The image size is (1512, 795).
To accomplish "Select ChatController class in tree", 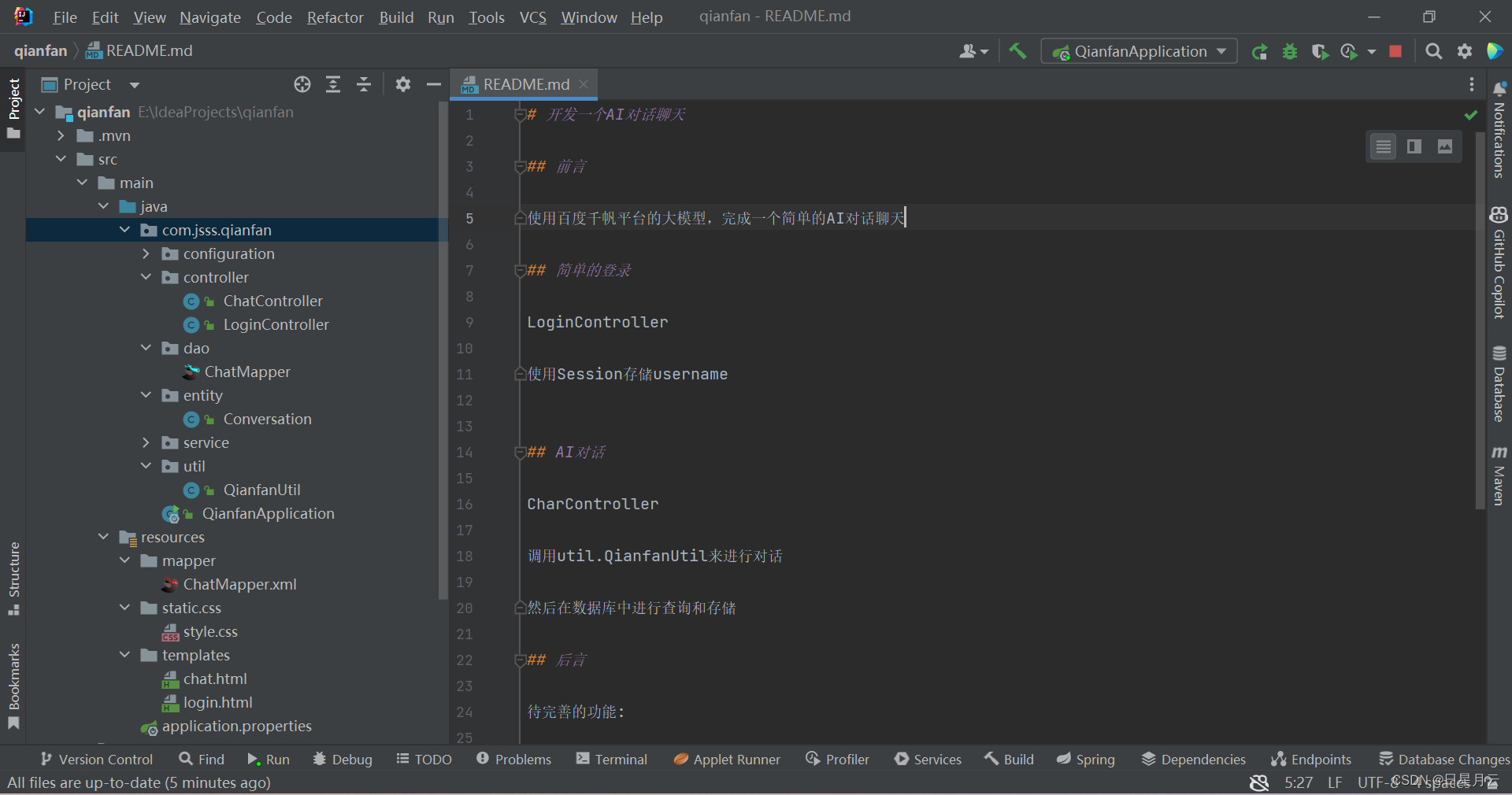I will pos(272,301).
